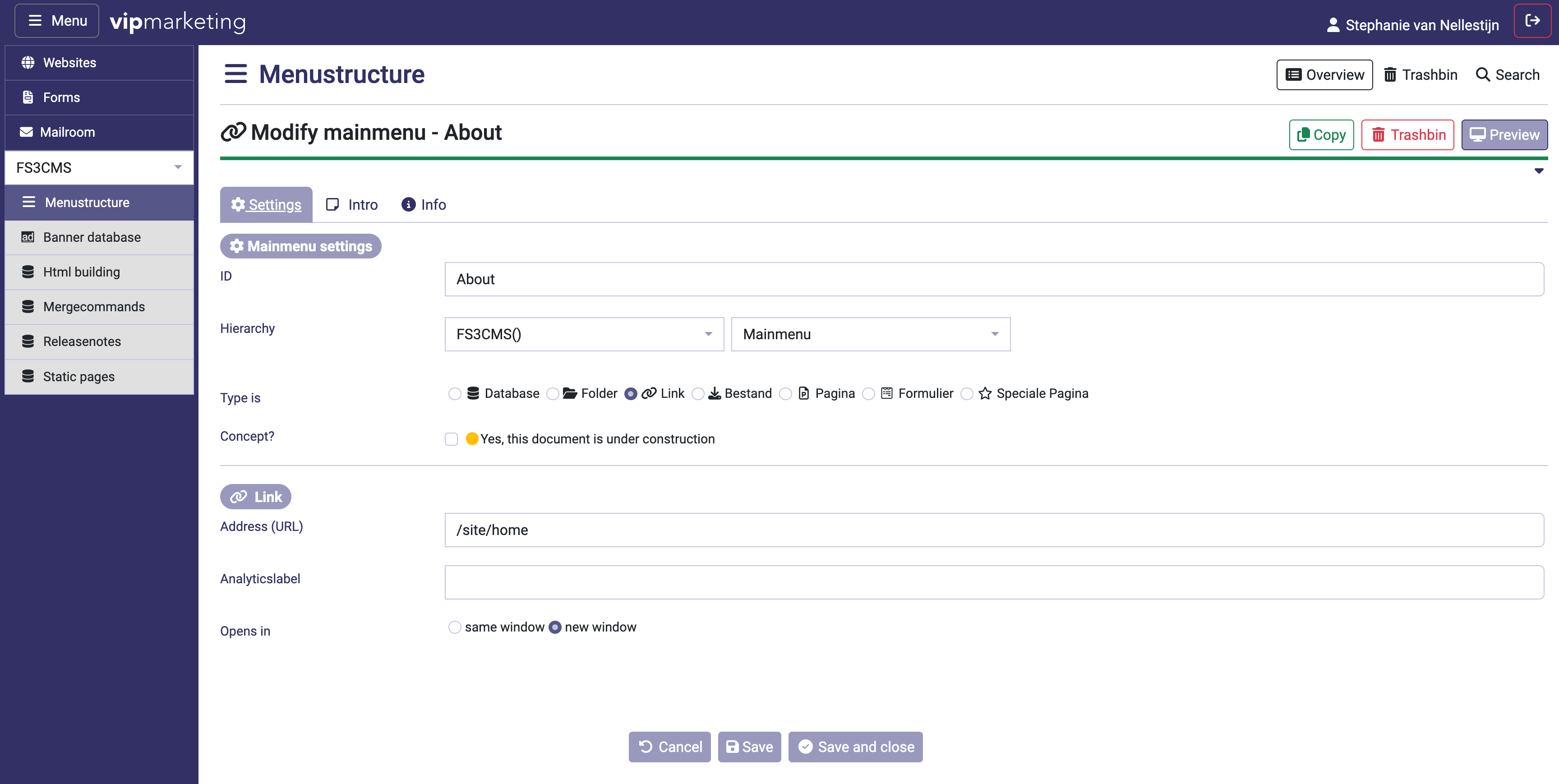Click the Cancel button

pos(670,747)
